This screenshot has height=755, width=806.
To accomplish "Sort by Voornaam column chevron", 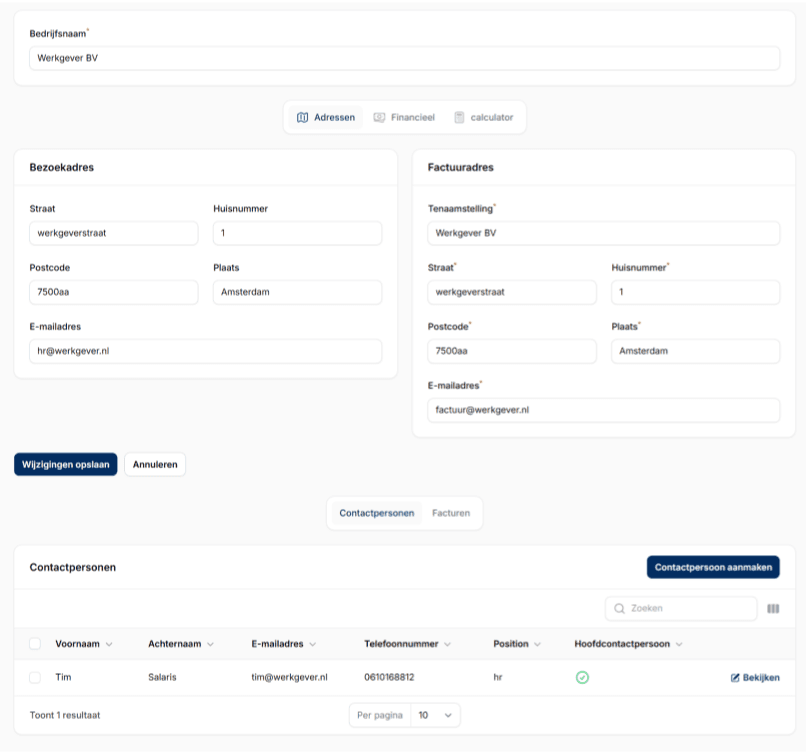I will 109,644.
